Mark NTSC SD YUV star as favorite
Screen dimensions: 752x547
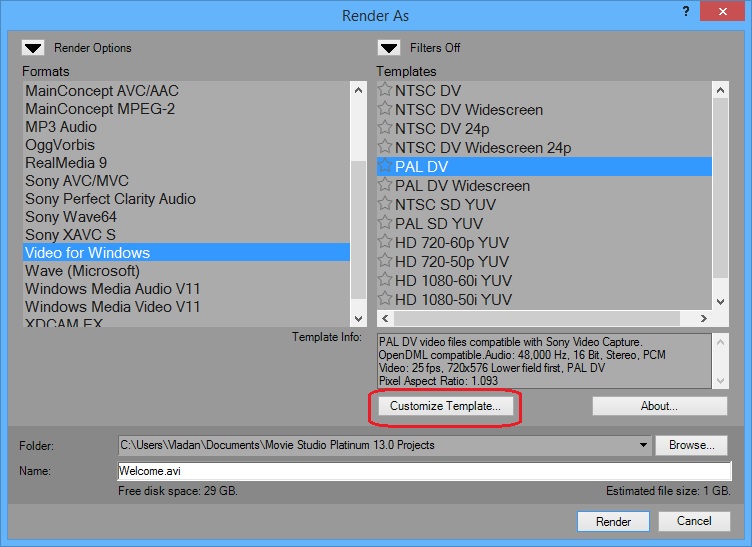click(x=385, y=205)
